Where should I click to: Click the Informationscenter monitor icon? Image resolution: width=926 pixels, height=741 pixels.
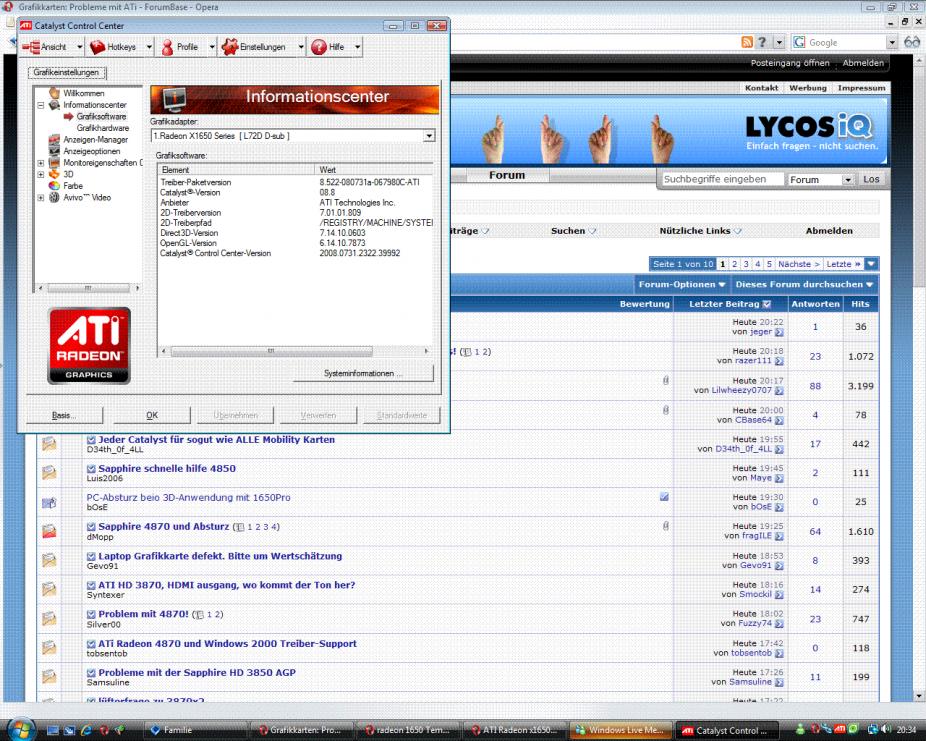[175, 99]
